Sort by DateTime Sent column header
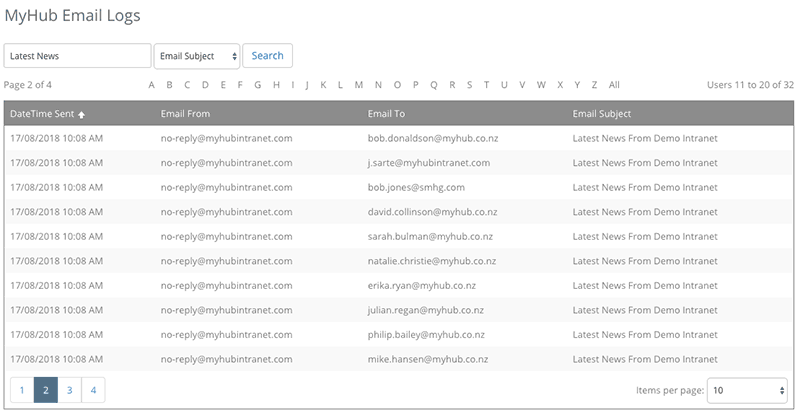Image resolution: width=800 pixels, height=413 pixels. click(42, 114)
